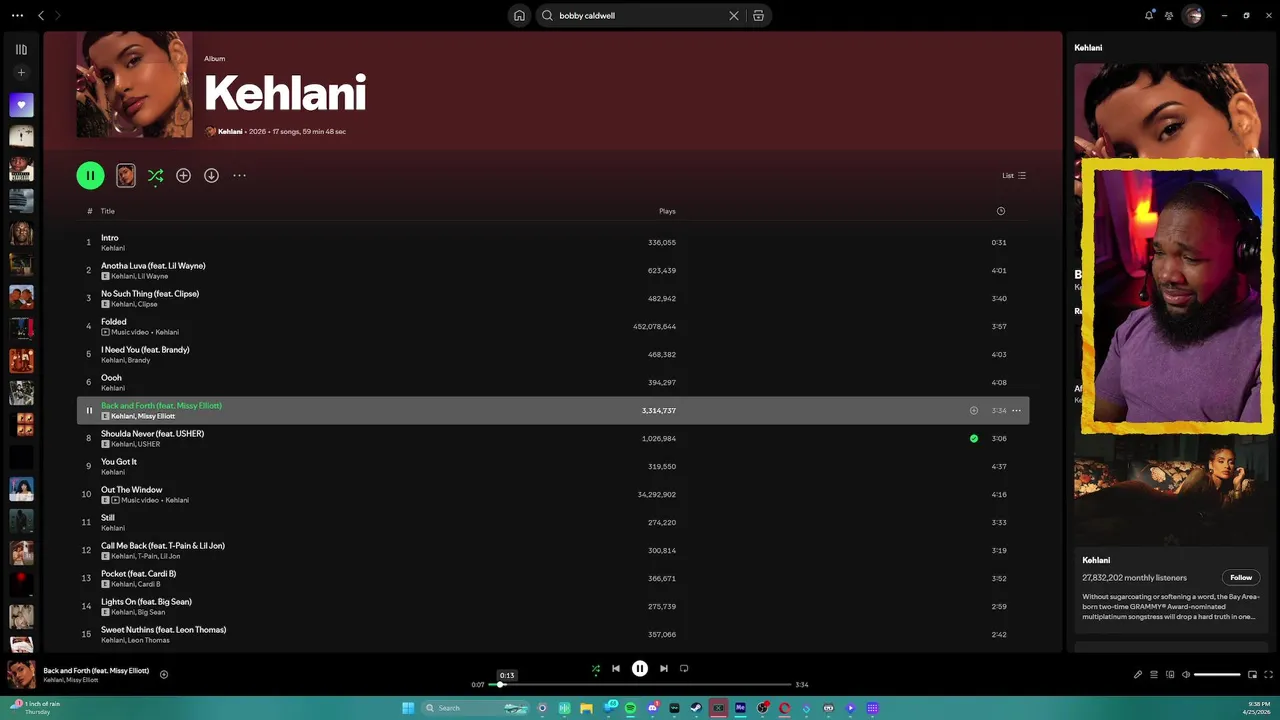Add Back and Forth to Liked Songs
Viewport: 1280px width, 720px height.
(x=973, y=410)
